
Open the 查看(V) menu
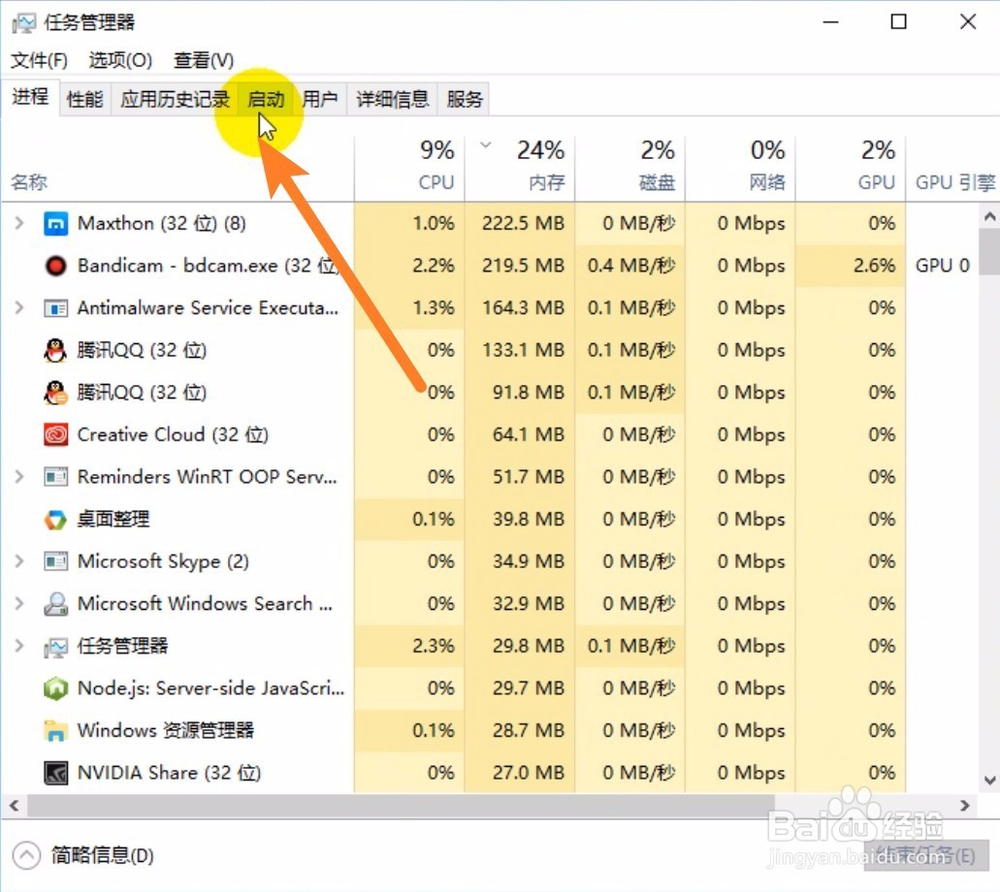coord(203,61)
